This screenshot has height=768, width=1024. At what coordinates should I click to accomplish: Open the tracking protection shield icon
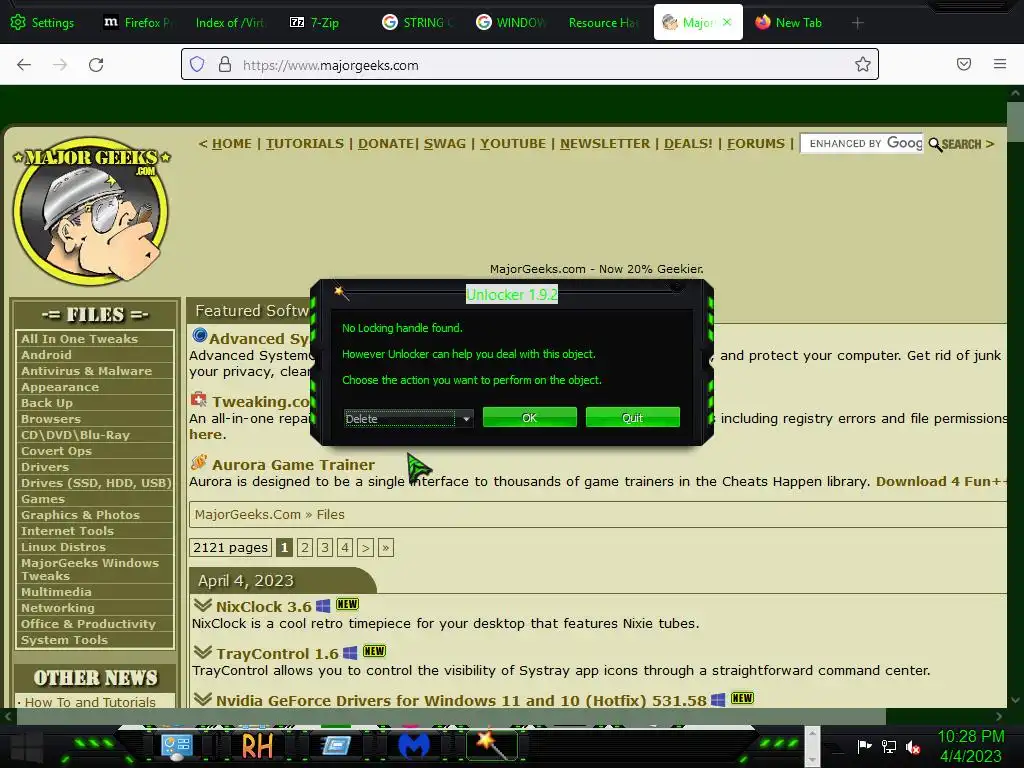(197, 64)
